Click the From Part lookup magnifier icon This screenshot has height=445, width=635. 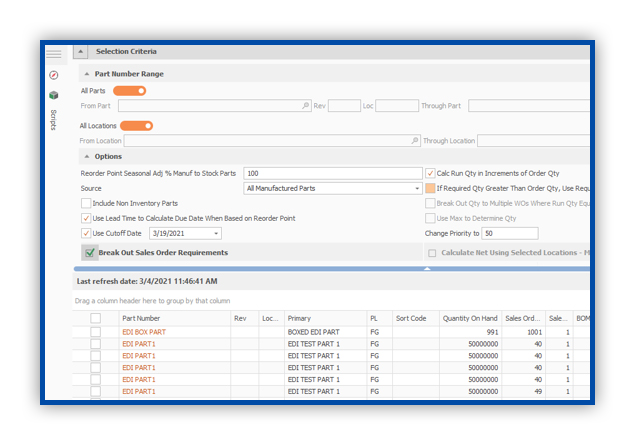306,106
